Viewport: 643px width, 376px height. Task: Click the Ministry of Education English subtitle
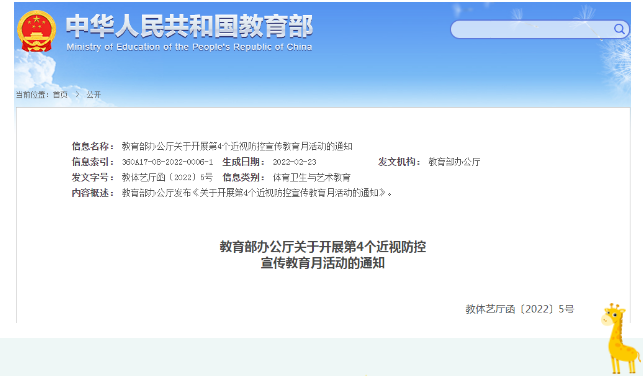pos(189,47)
